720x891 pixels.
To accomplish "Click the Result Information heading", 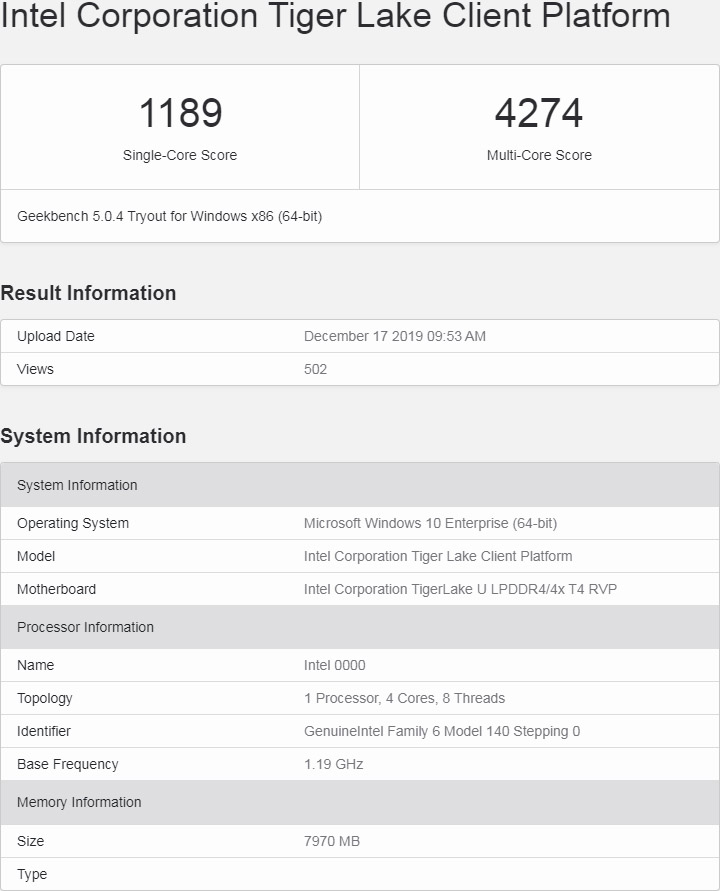I will 88,293.
